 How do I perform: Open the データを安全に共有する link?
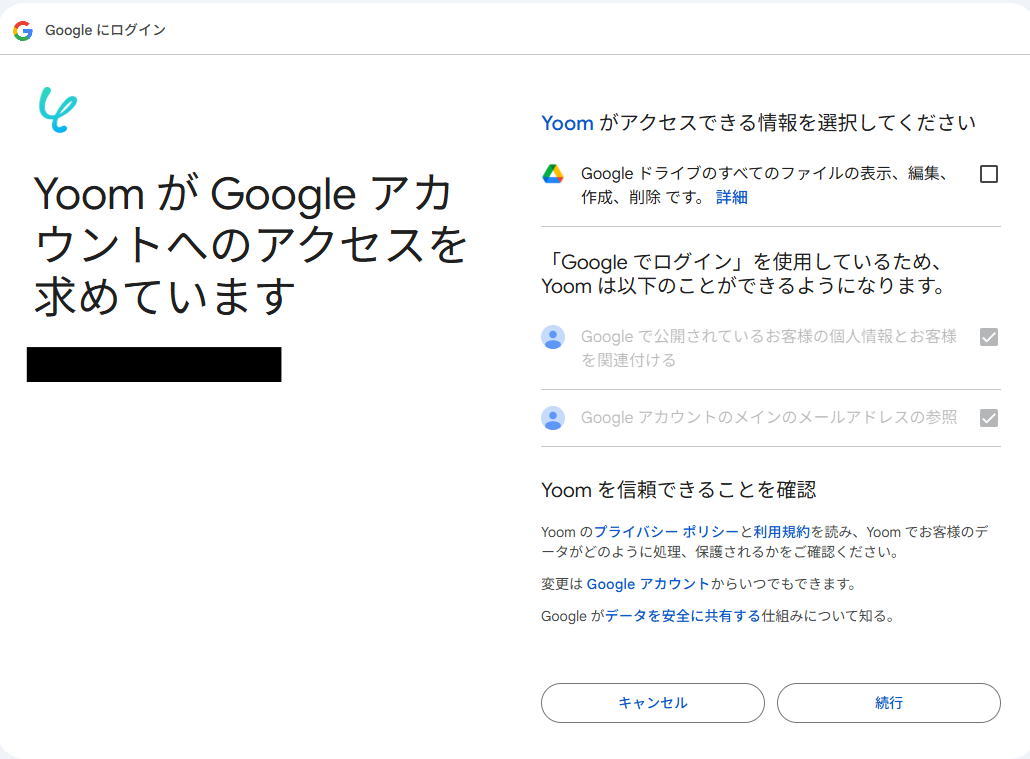682,616
